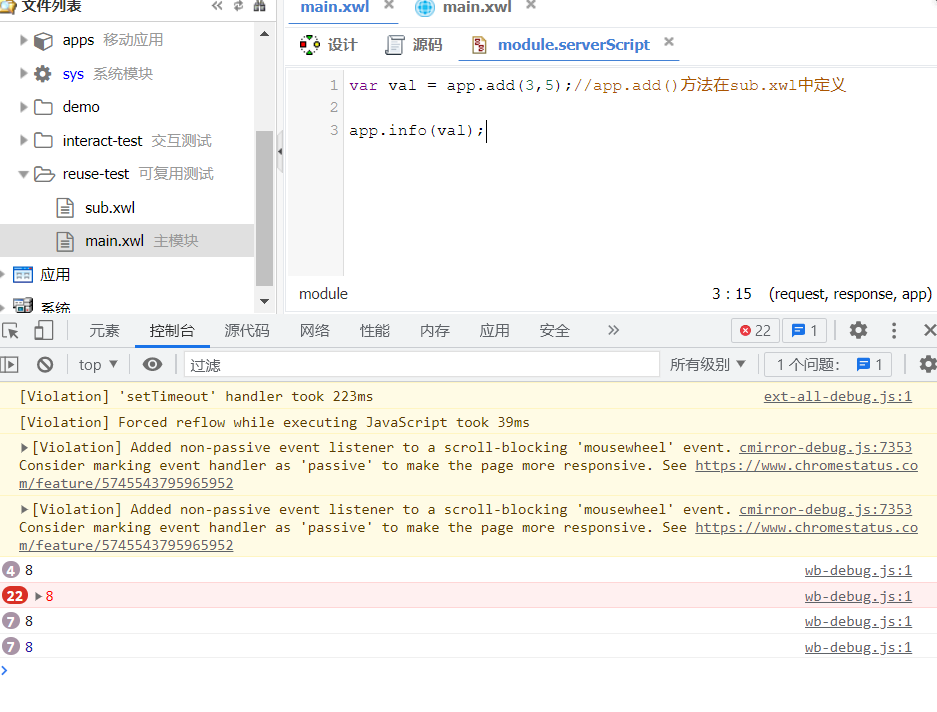Image resolution: width=937 pixels, height=712 pixels.
Task: Expand the apps folder
Action: pos(24,40)
